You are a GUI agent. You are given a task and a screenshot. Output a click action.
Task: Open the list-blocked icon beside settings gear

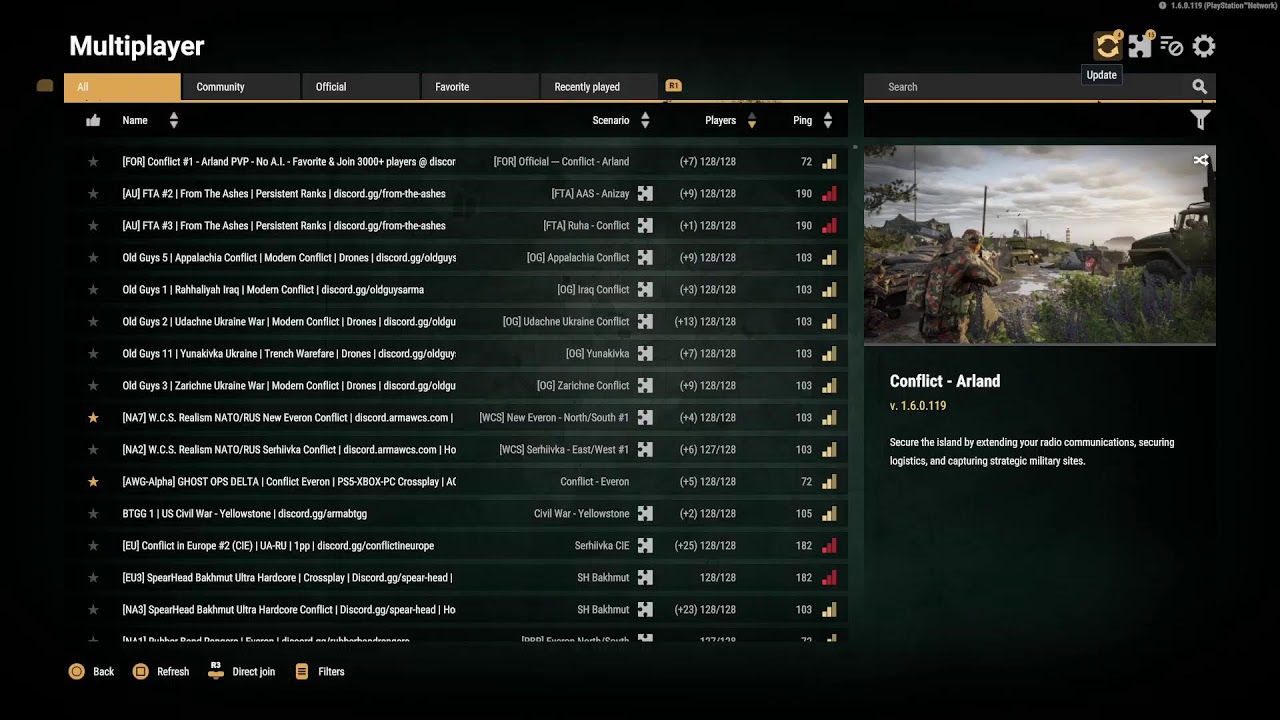click(1171, 46)
